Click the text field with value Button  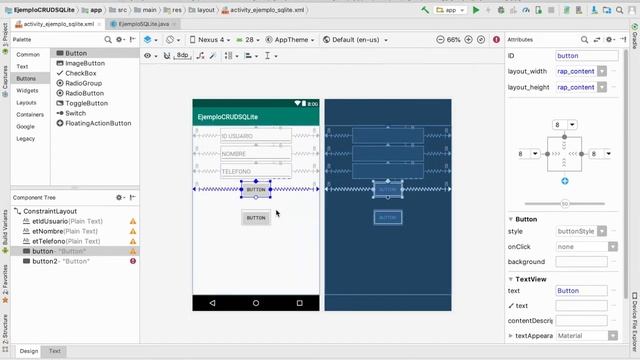581,291
